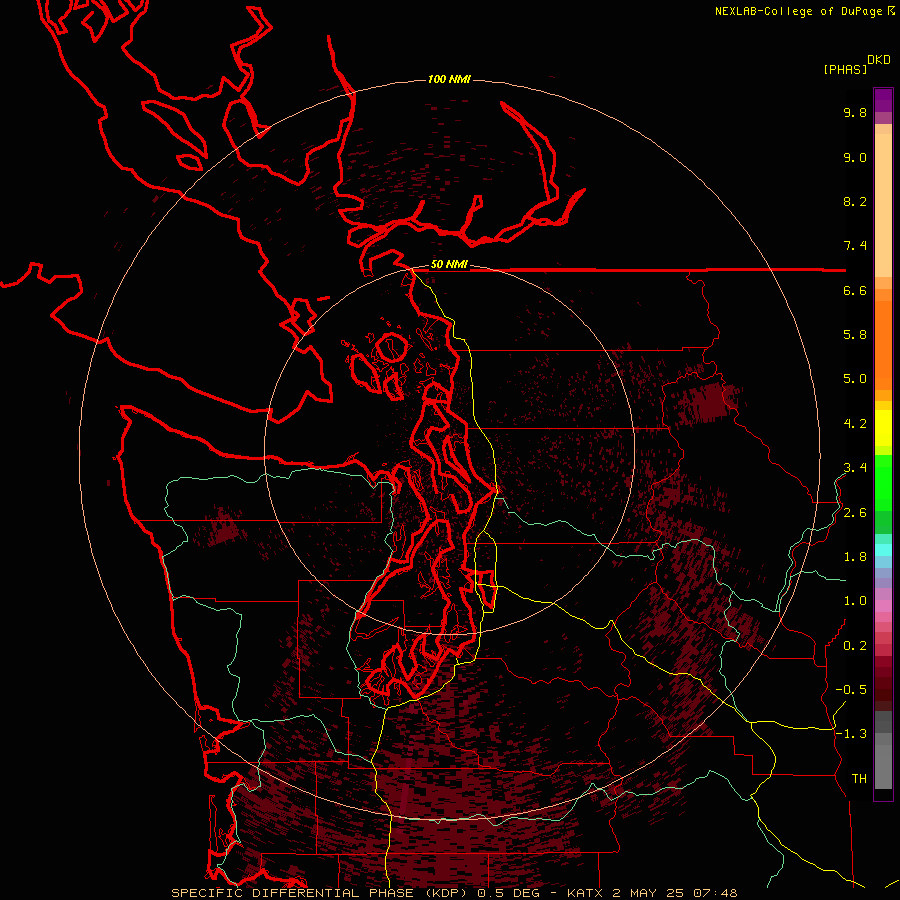Click the 100 NMI range ring label
The height and width of the screenshot is (900, 900).
click(449, 79)
